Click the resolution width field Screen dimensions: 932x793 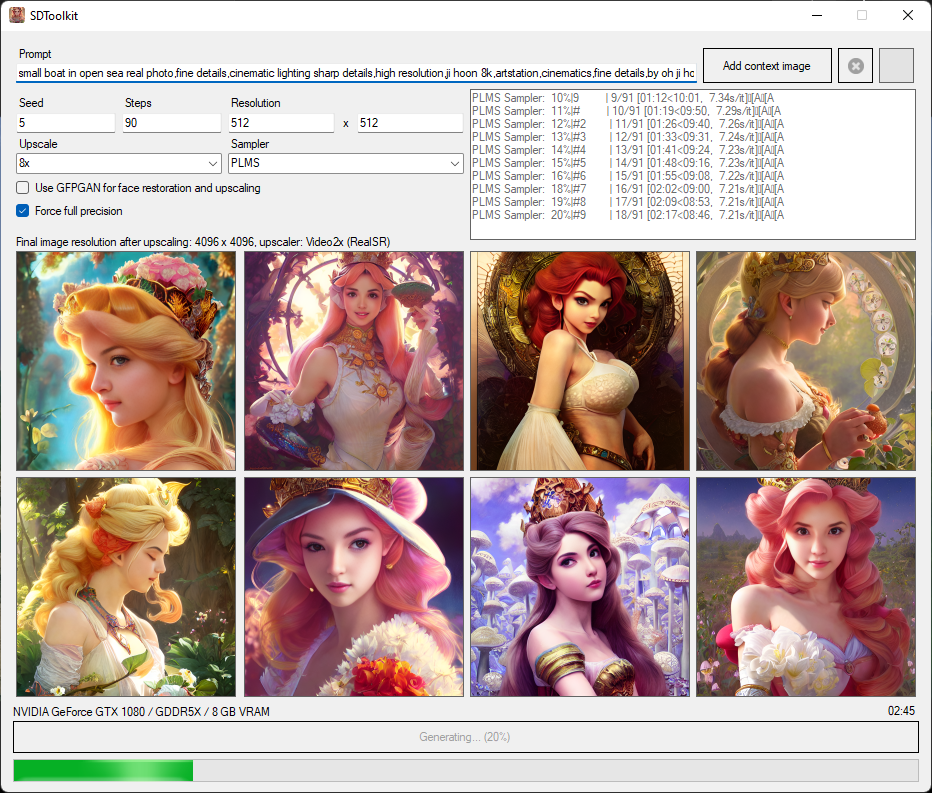click(x=281, y=122)
